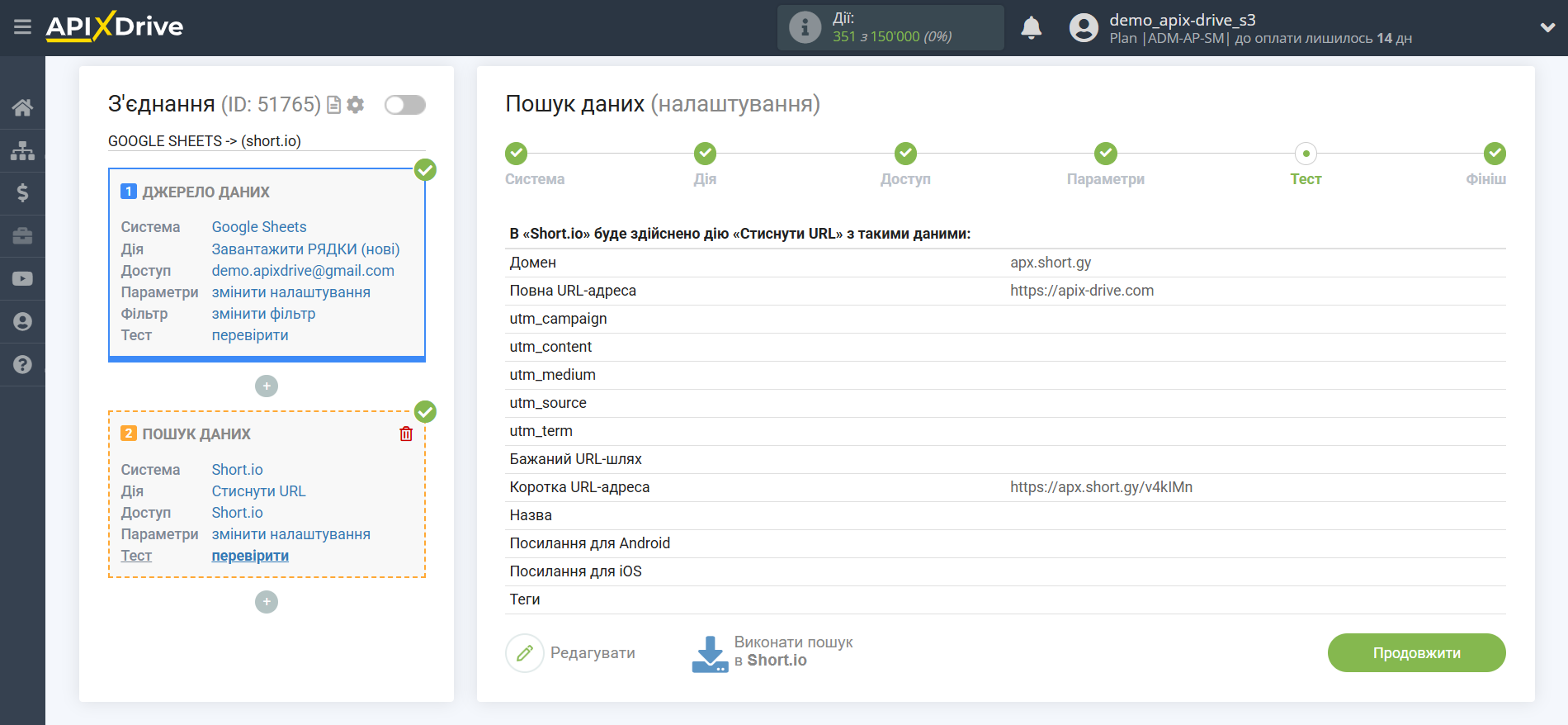Screen dimensions: 1568x725
Task: Click the ApiX-Drive logo
Action: click(x=115, y=26)
